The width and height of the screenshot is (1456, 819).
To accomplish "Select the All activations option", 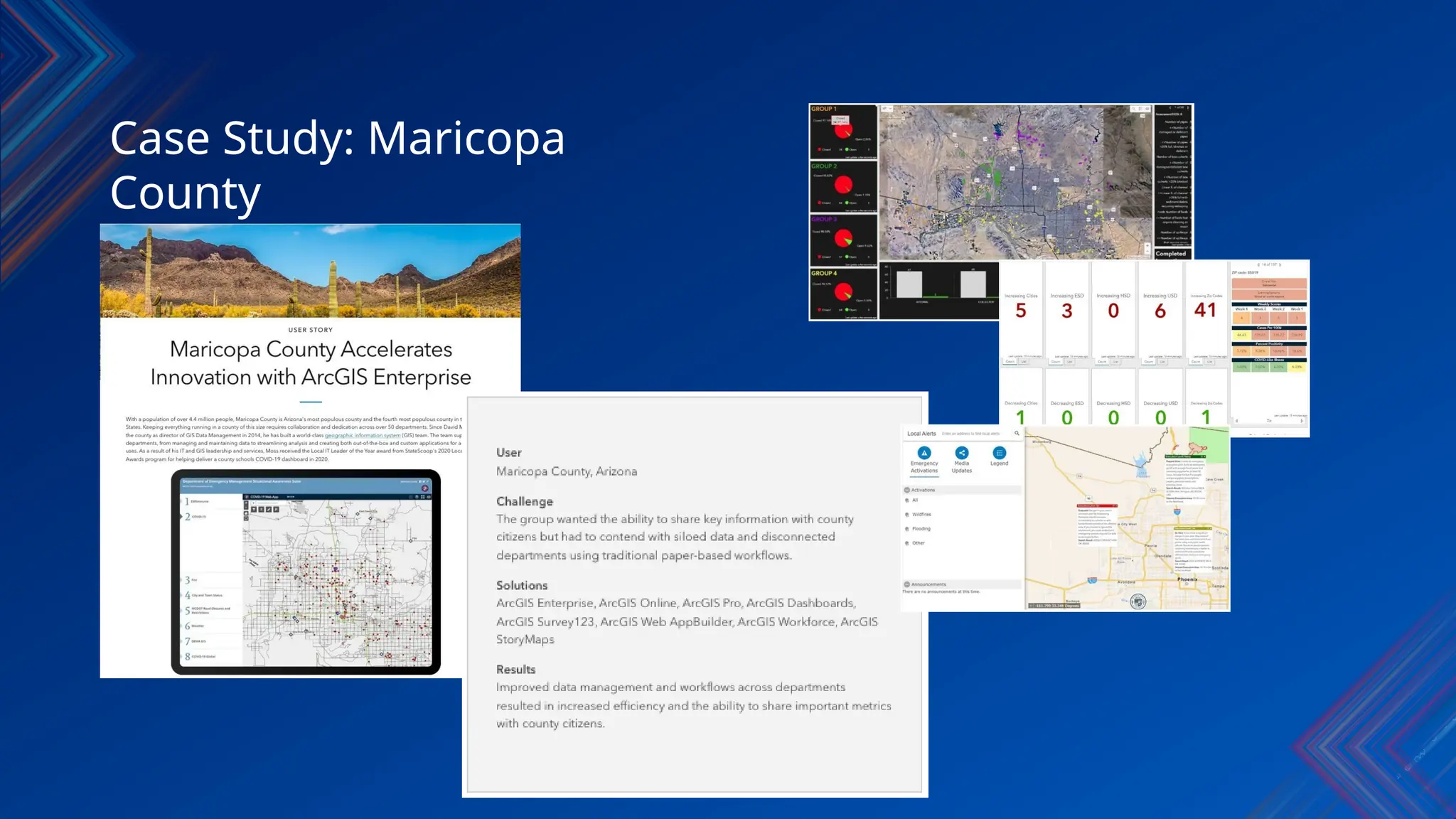I will point(911,500).
